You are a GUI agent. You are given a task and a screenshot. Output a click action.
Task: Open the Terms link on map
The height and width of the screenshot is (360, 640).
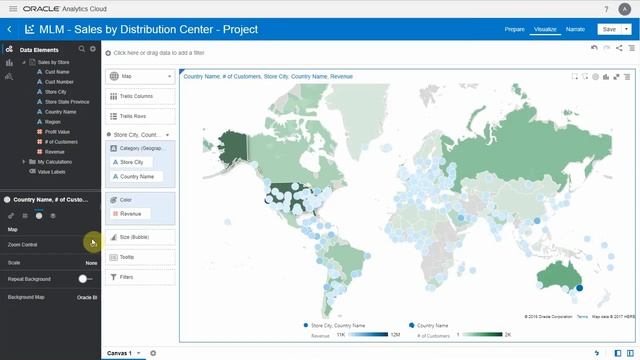(x=582, y=317)
